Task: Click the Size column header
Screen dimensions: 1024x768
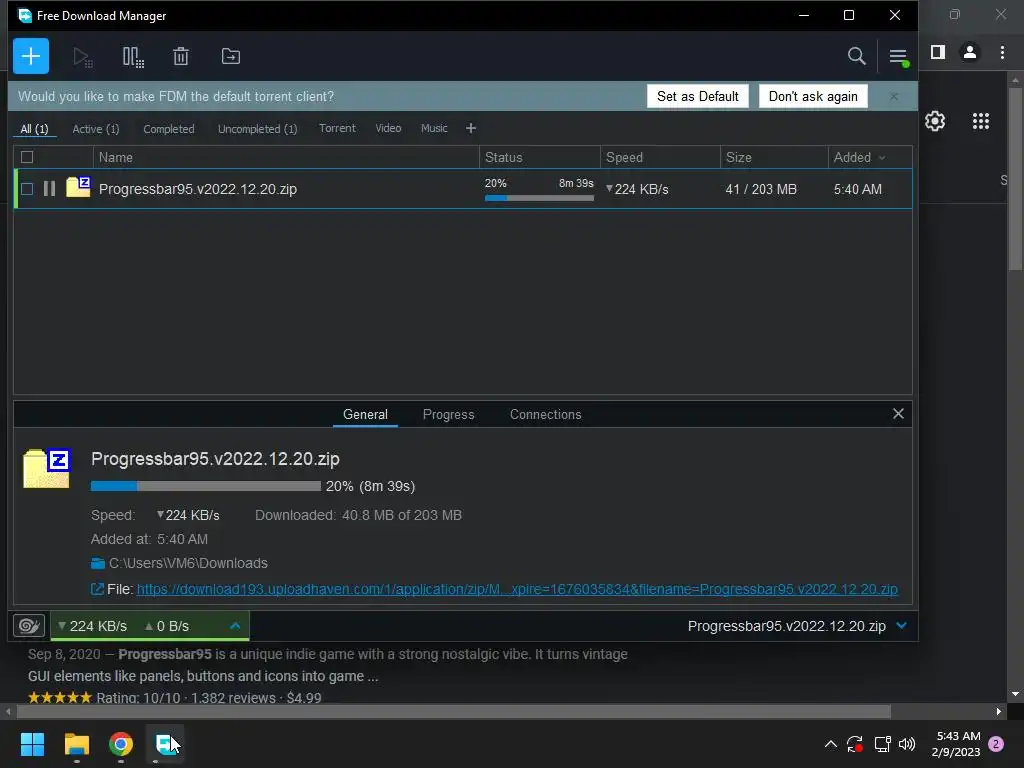Action: (774, 157)
